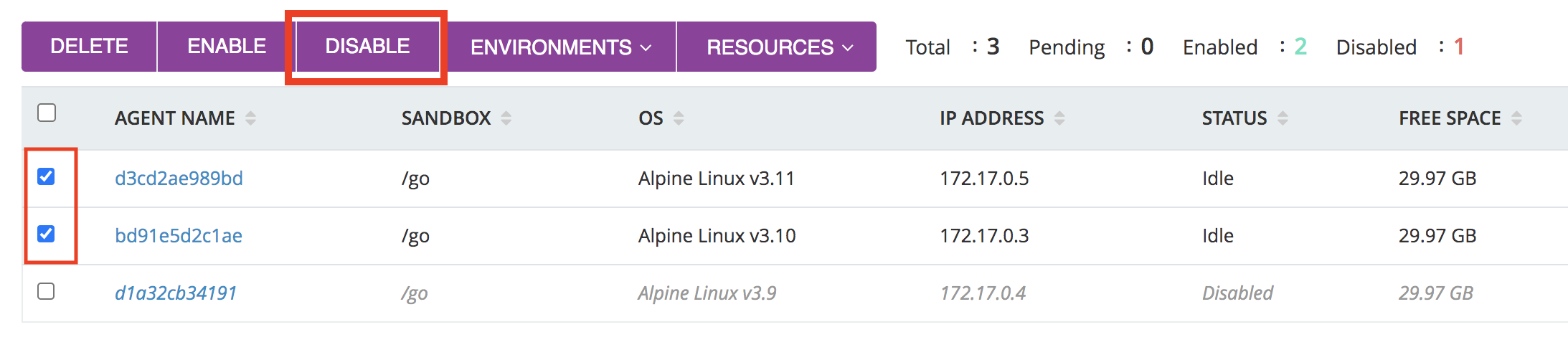Click the OS column header
1568x360 pixels.
click(x=651, y=118)
